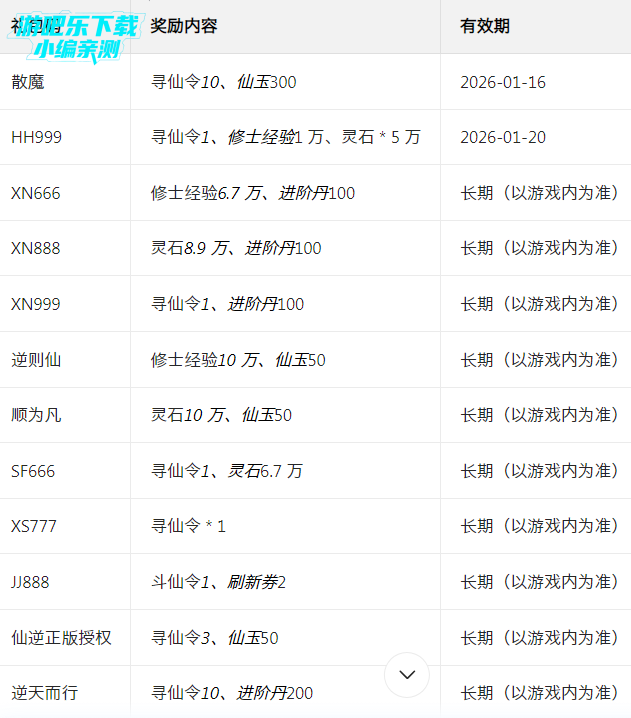Image resolution: width=631 pixels, height=718 pixels.
Task: Click the expiry date 2026-01-16
Action: 503,82
